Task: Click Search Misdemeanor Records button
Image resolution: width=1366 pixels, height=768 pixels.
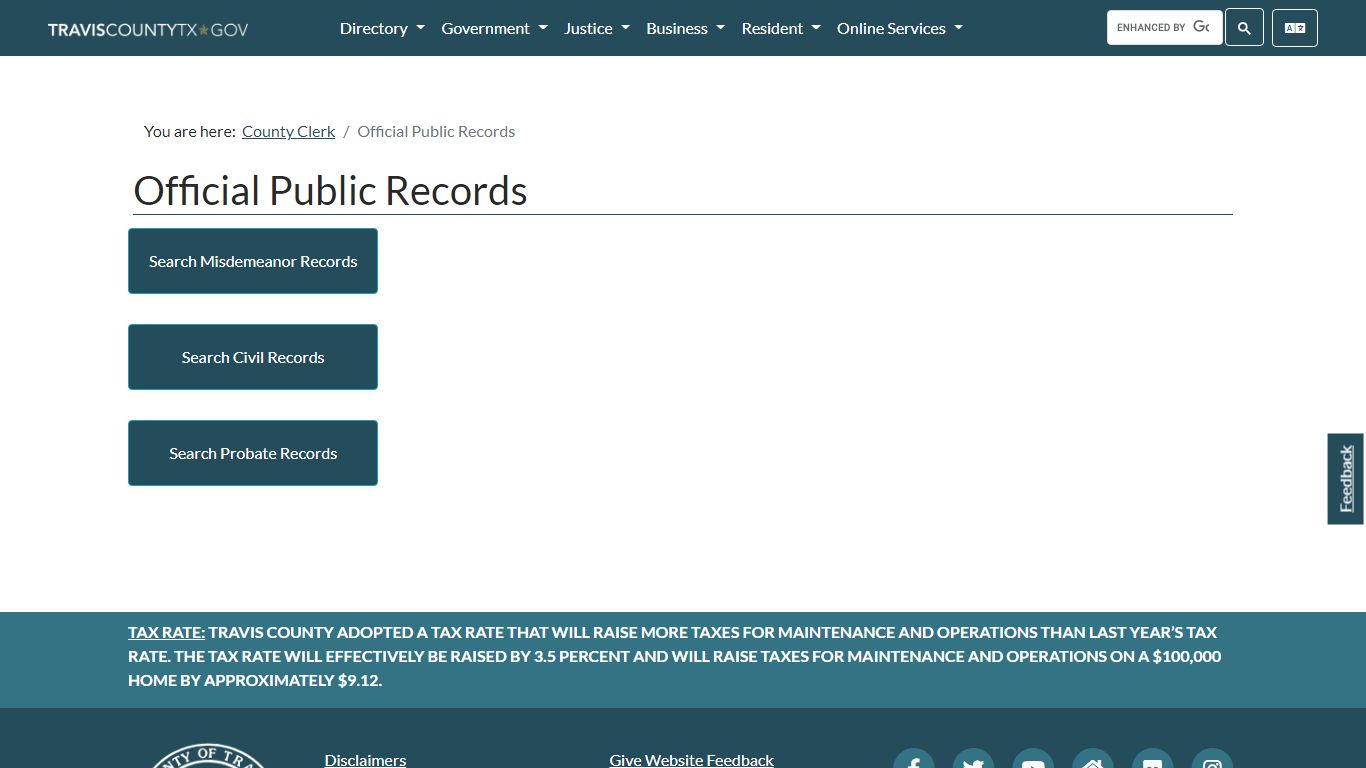Action: tap(252, 261)
